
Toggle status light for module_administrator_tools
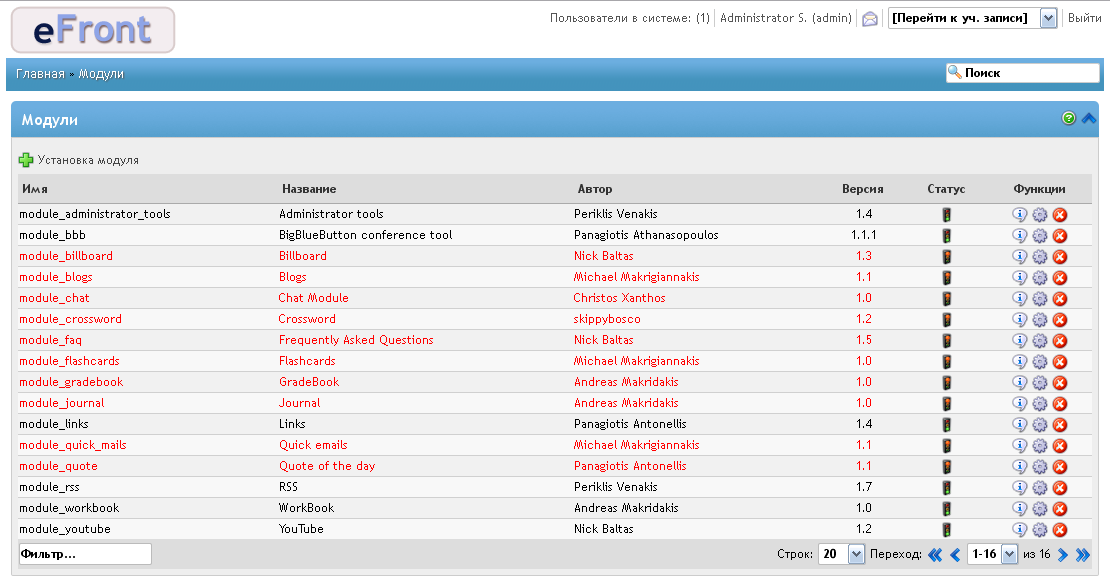[946, 215]
